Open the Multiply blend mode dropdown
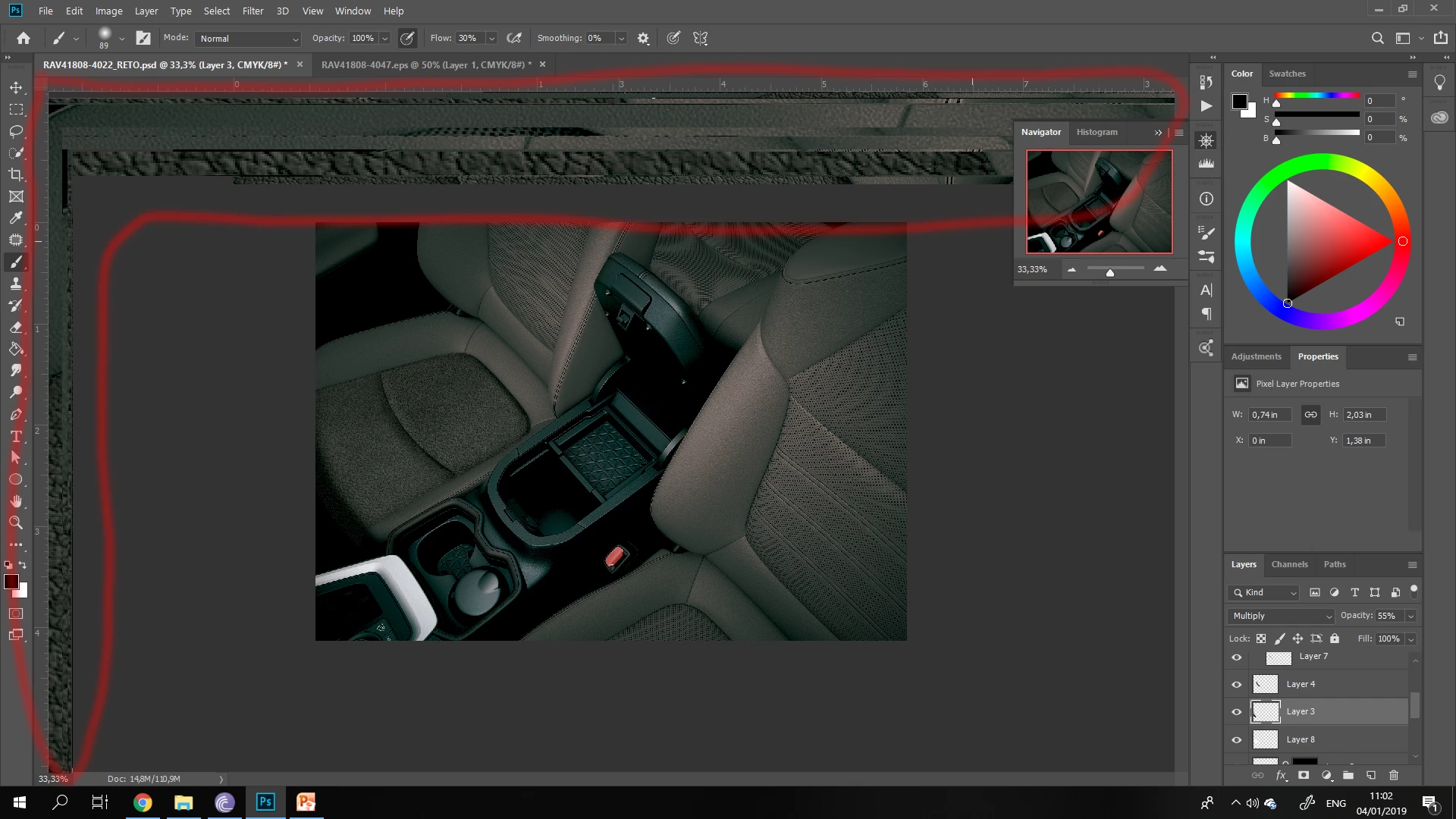 pyautogui.click(x=1281, y=616)
